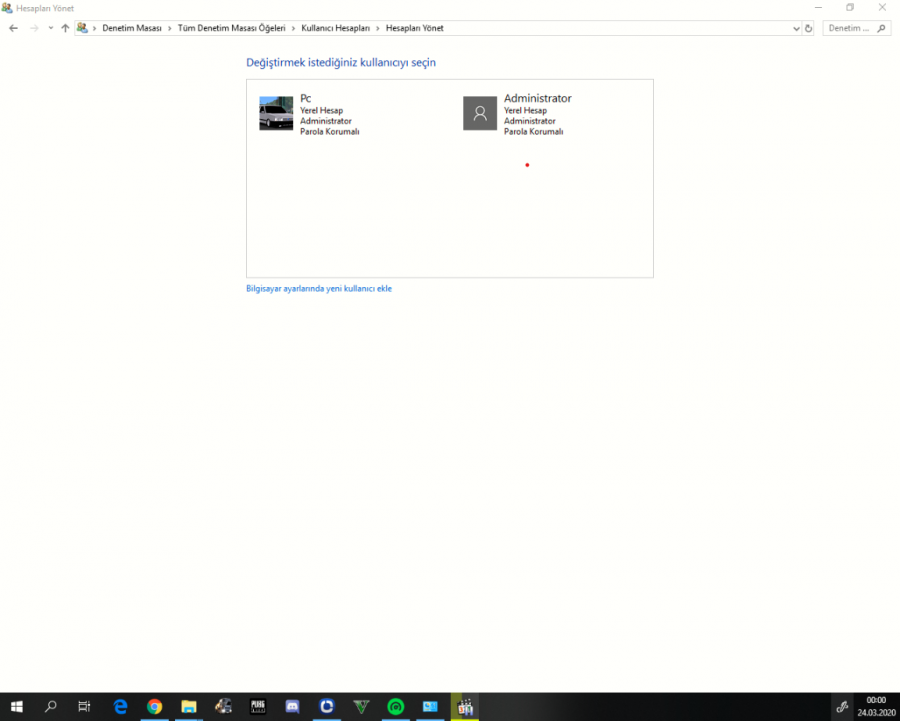
Task: Select the Pc account car picture
Action: 276,113
